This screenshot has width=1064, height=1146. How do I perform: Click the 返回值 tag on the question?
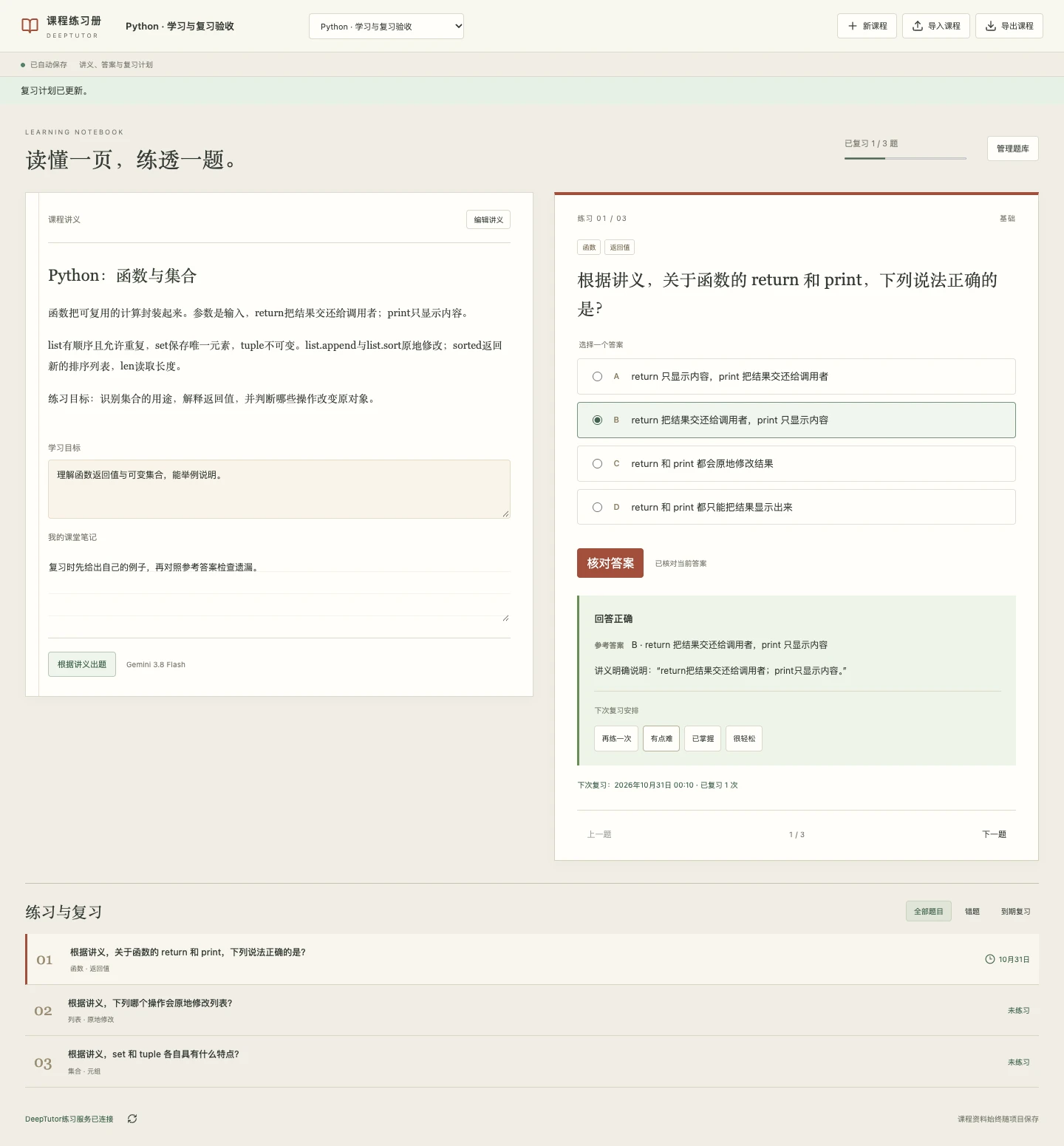[620, 248]
